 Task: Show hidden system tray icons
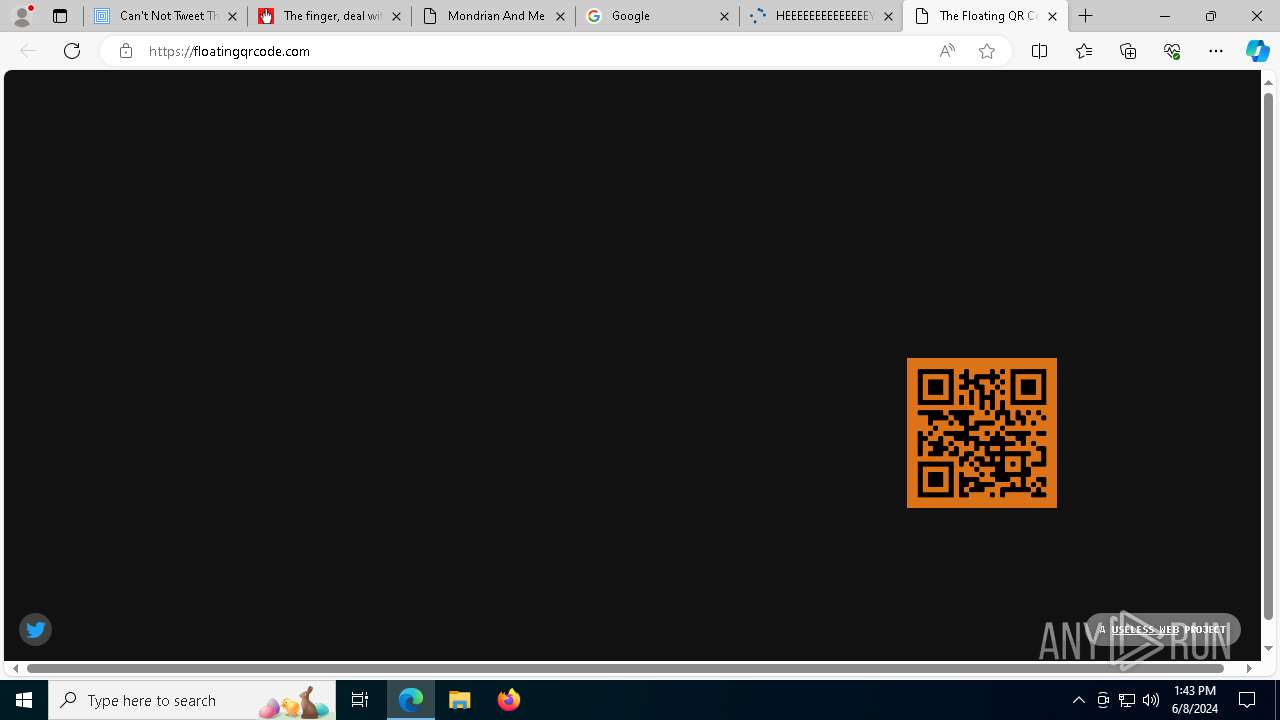[1078, 700]
